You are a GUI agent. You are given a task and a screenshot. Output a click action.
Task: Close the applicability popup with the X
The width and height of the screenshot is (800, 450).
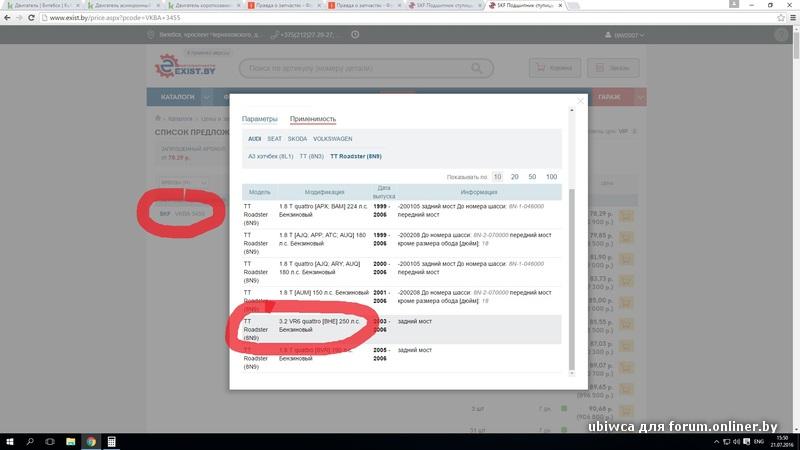[580, 101]
